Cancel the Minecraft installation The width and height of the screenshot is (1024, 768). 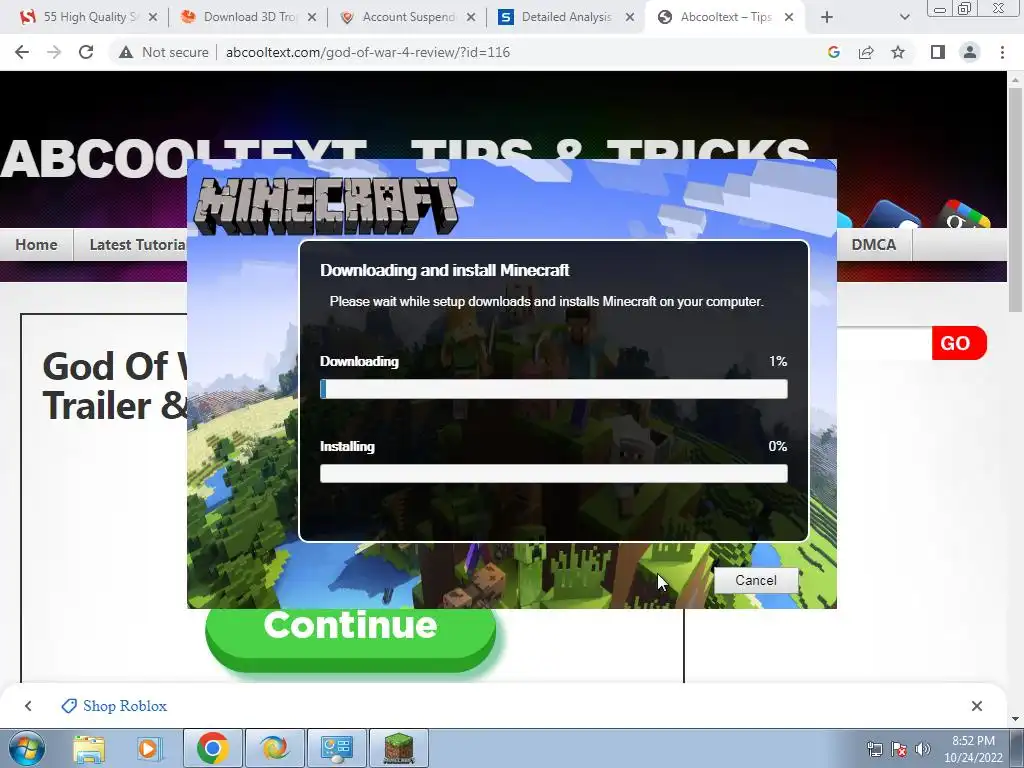pyautogui.click(x=756, y=580)
